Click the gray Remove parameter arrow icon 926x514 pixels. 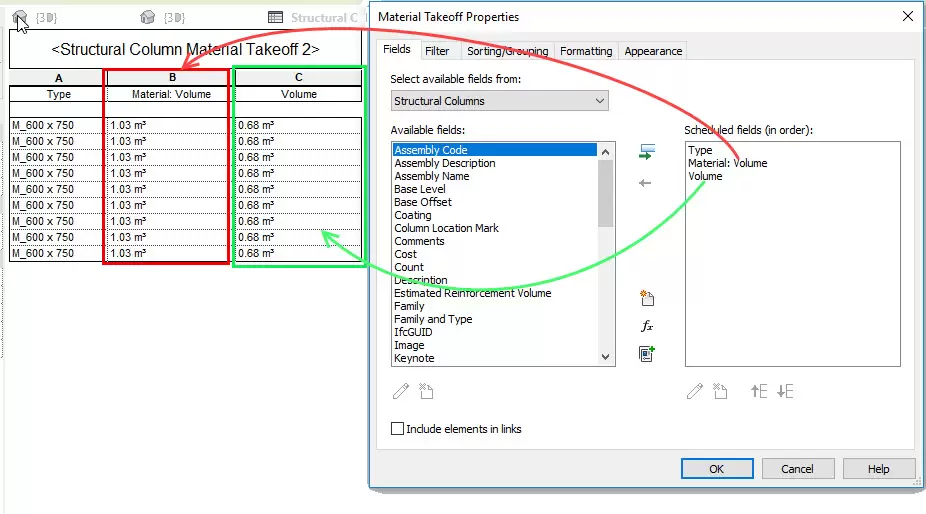(646, 183)
